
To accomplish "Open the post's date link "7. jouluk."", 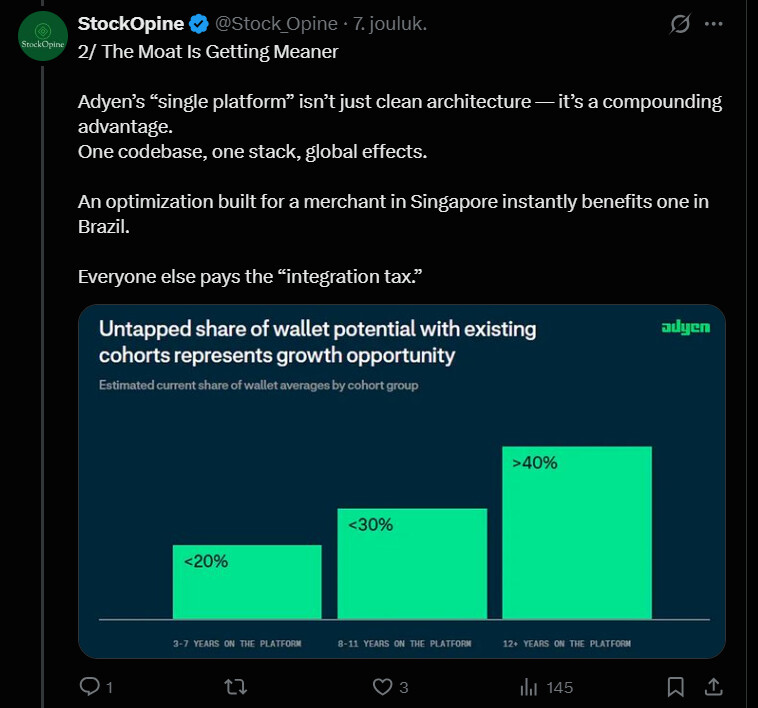I will [391, 24].
